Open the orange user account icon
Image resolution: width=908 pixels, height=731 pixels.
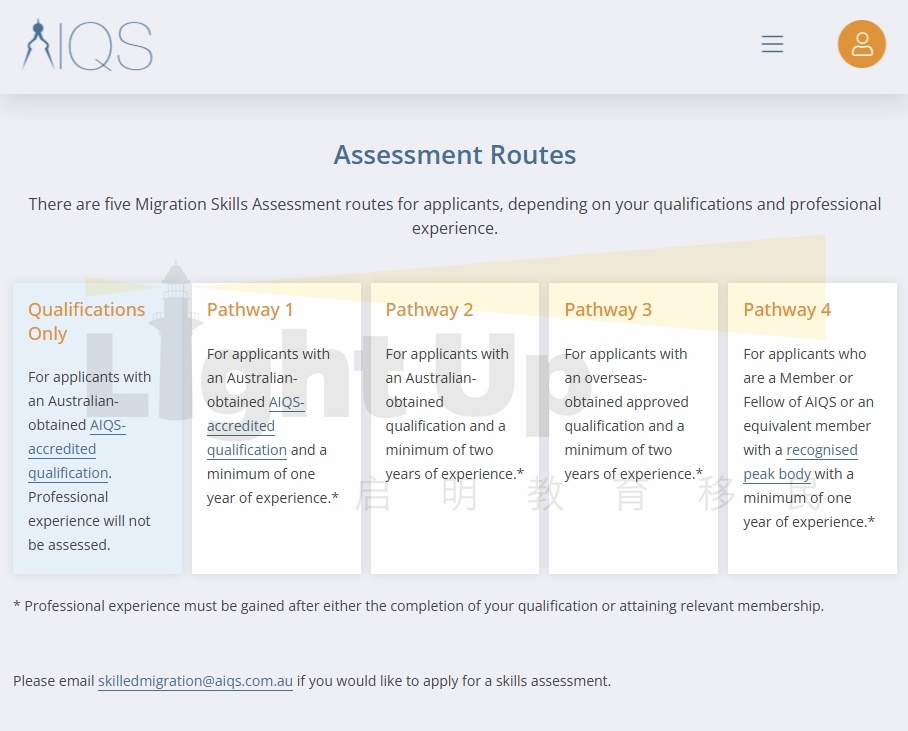(861, 44)
